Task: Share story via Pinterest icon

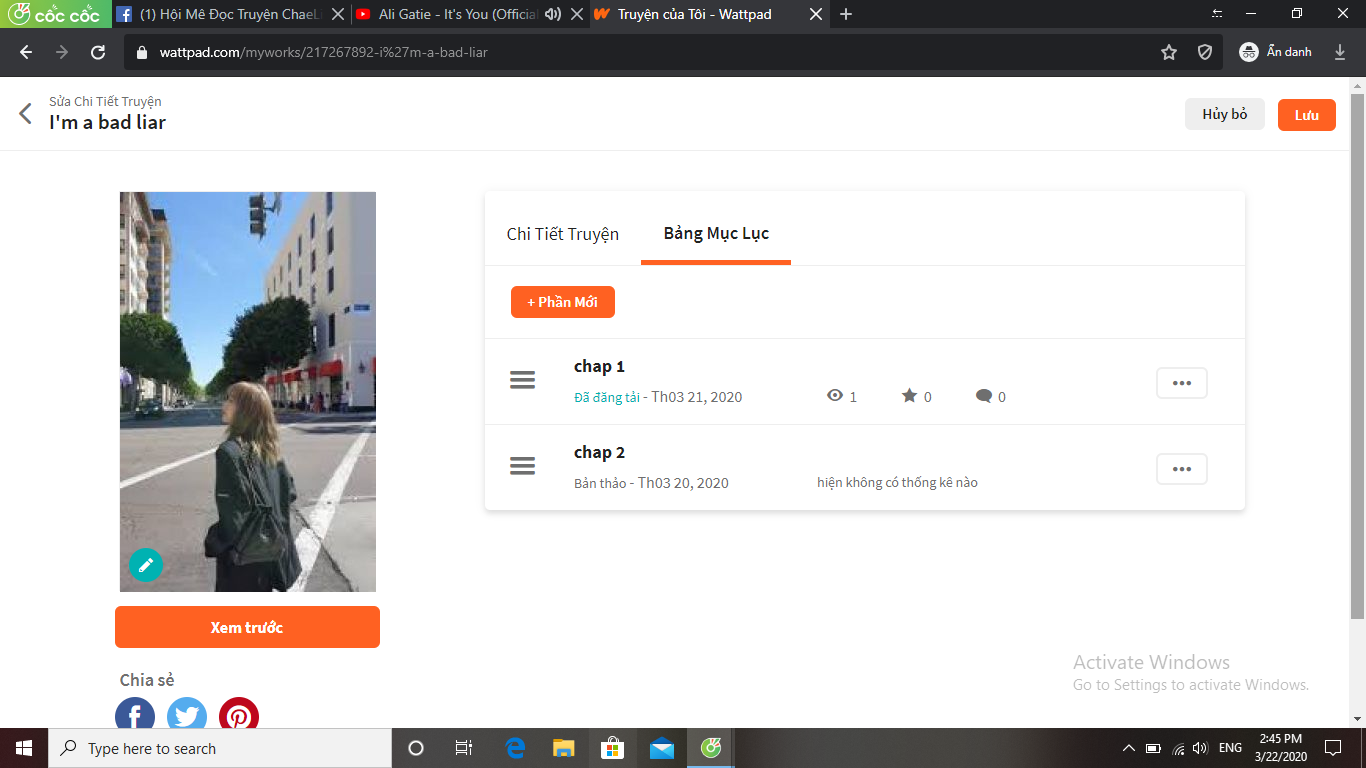Action: tap(239, 714)
